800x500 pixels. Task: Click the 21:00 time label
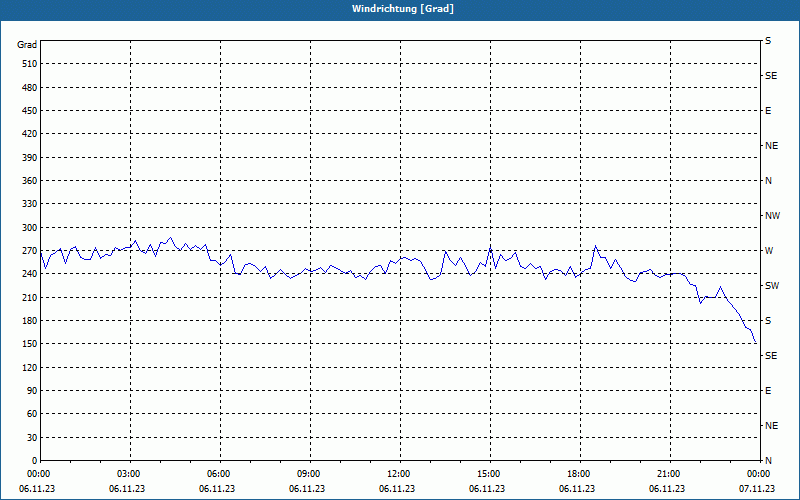668,474
